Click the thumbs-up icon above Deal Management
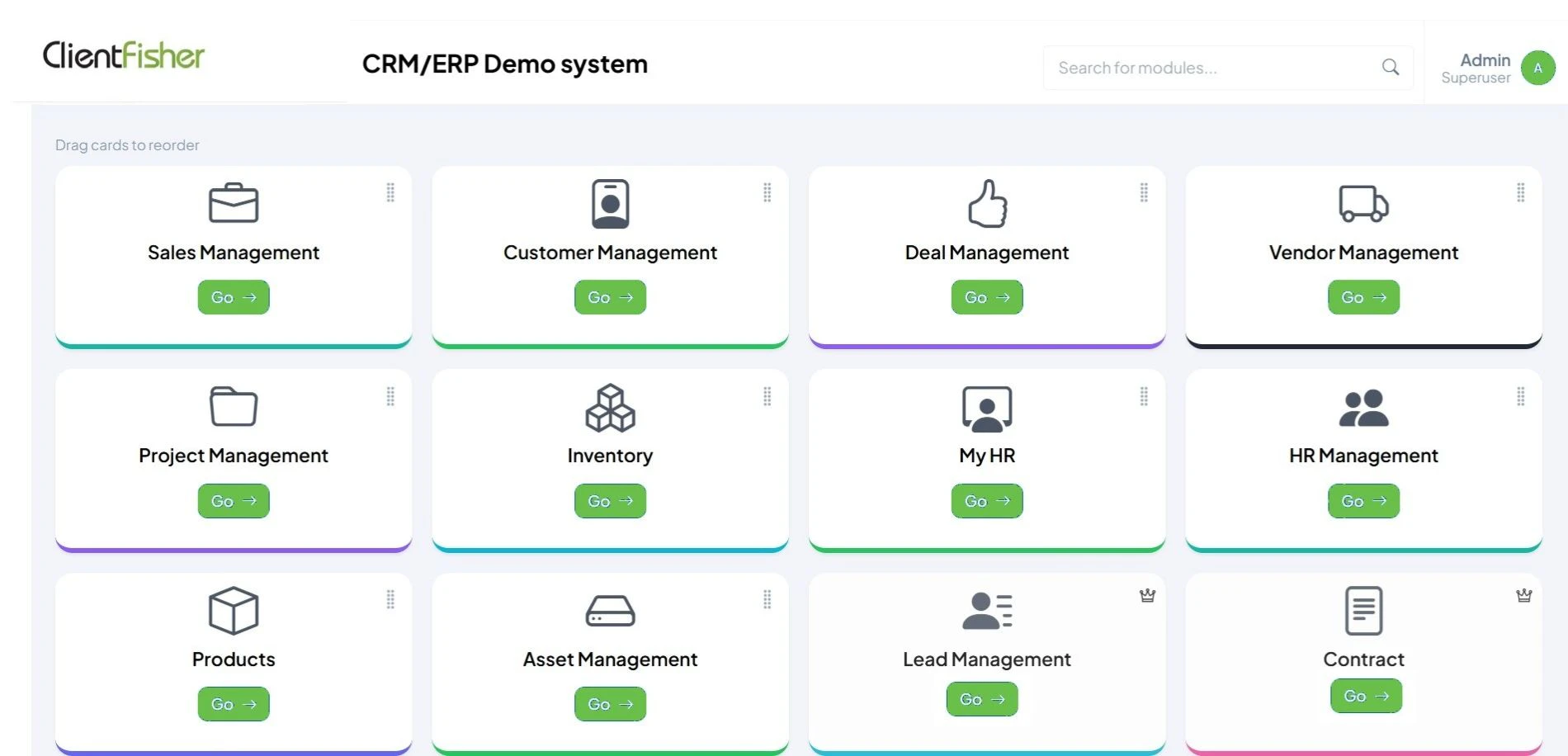The image size is (1568, 756). point(987,203)
